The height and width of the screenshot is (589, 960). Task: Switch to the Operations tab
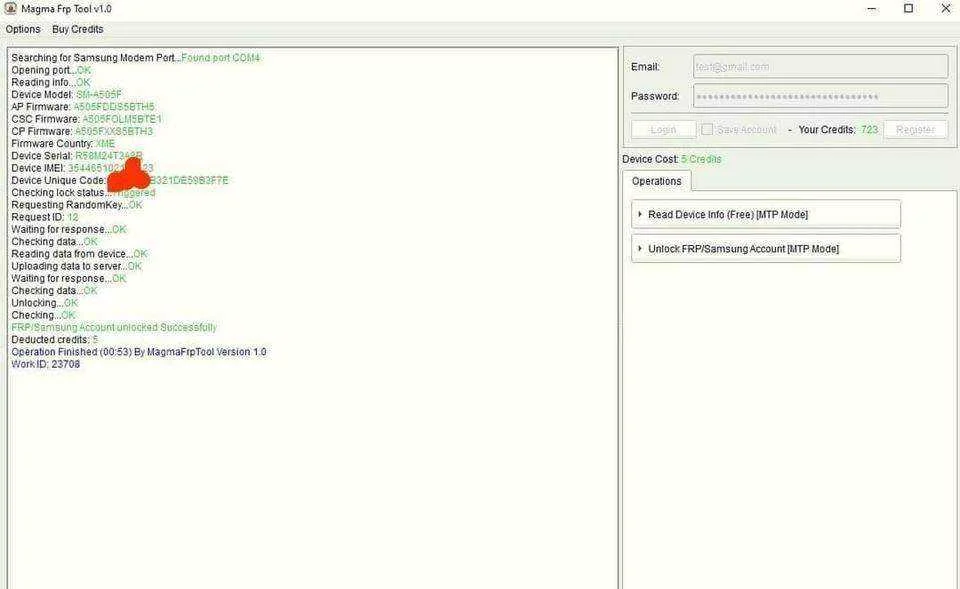click(656, 181)
